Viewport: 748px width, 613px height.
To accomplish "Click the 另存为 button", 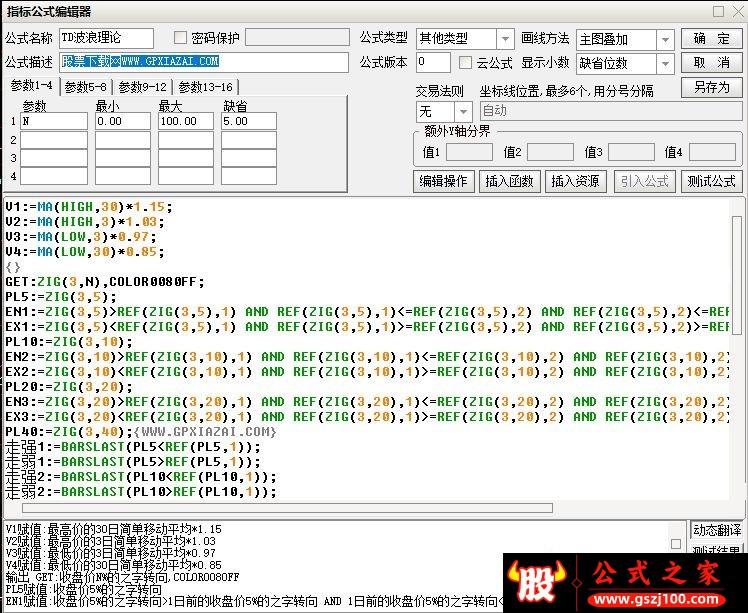I will pyautogui.click(x=711, y=87).
